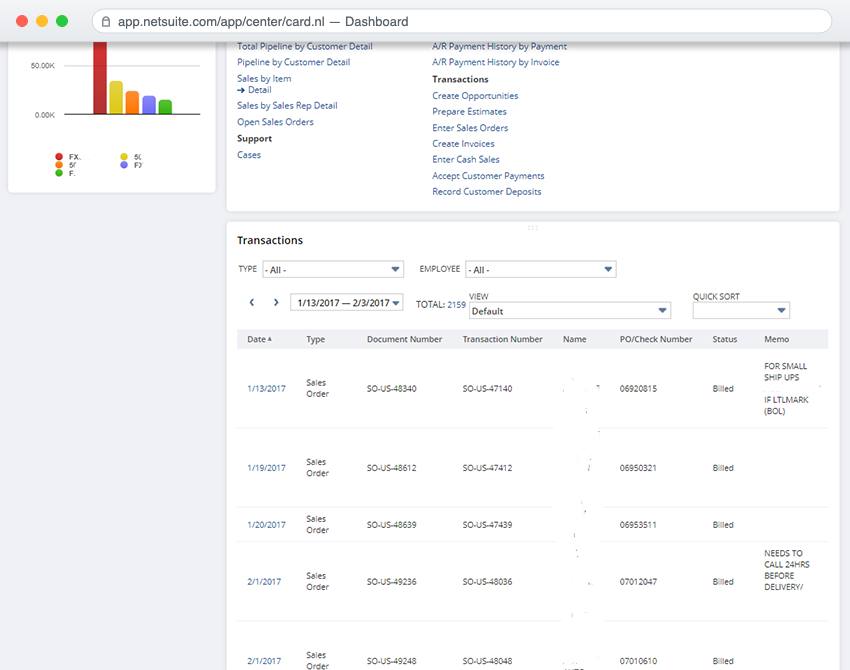
Task: Click Create Opportunities link
Action: click(475, 96)
